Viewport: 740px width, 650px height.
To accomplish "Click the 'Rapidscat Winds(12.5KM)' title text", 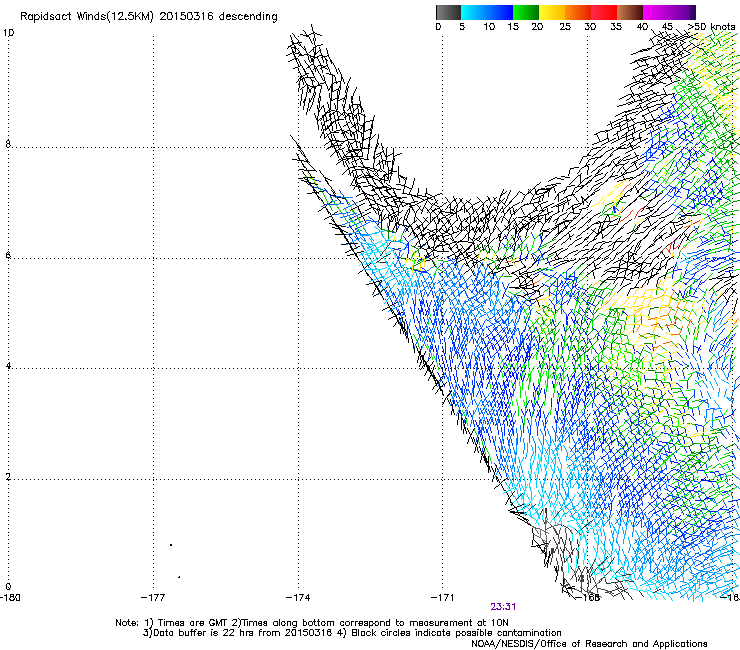I will 87,17.
